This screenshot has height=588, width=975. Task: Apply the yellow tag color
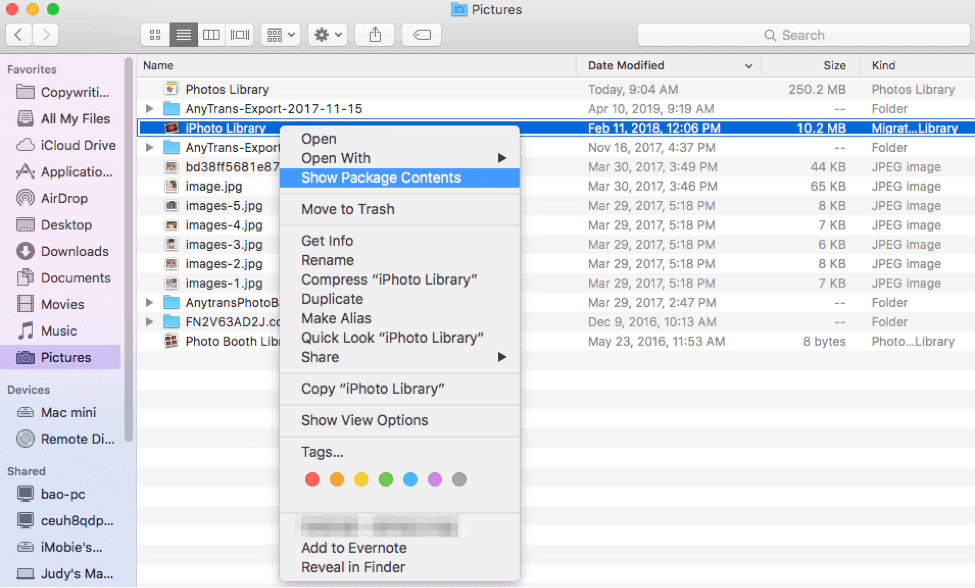click(x=361, y=479)
